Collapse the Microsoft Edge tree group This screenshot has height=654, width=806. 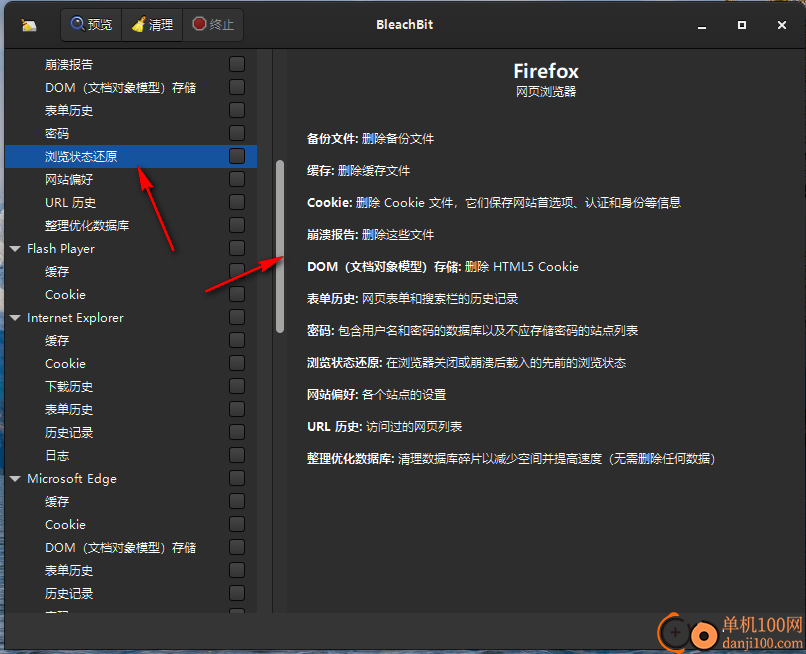coord(15,479)
